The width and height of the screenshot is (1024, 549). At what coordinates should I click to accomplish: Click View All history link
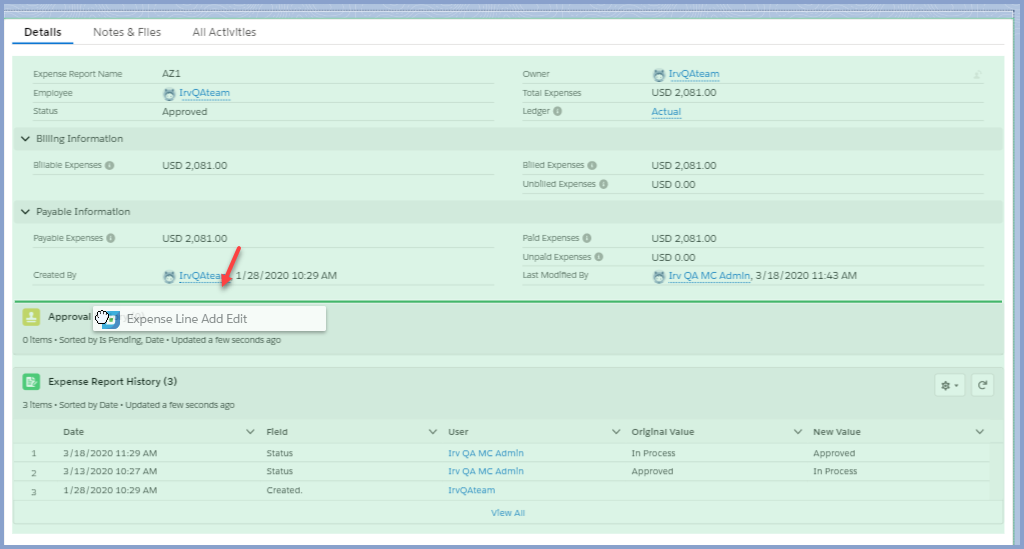point(508,512)
